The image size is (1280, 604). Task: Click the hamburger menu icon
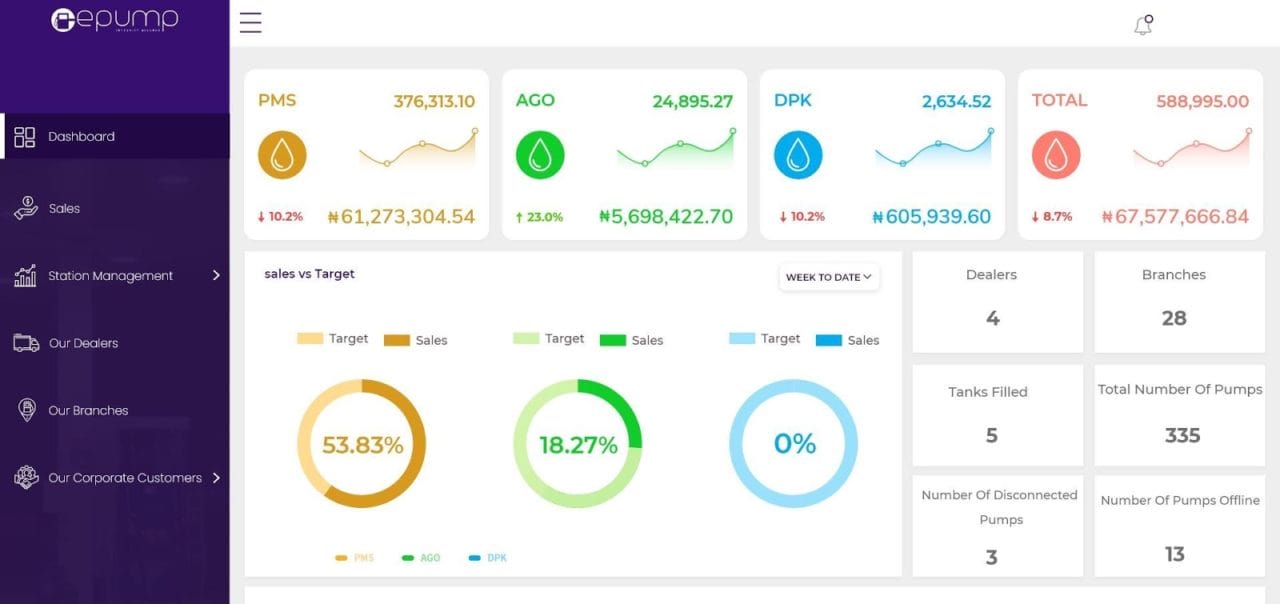tap(250, 23)
